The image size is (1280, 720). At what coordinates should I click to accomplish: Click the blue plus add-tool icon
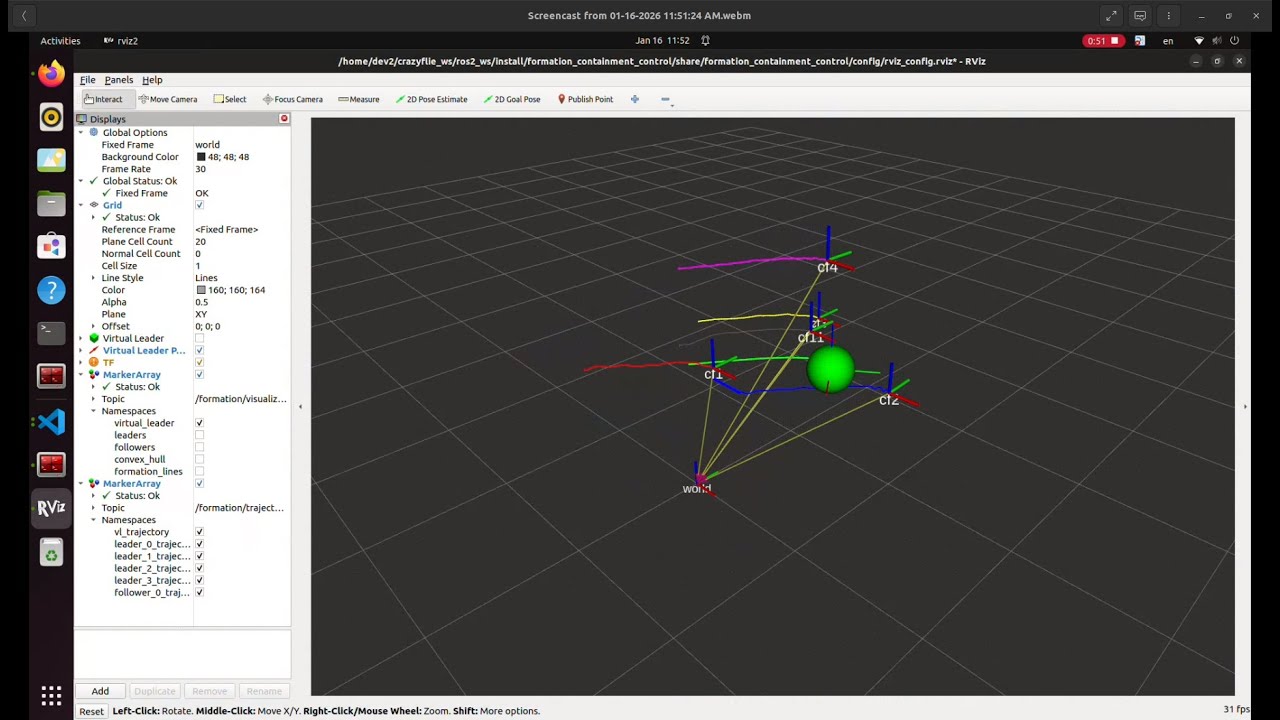(x=634, y=99)
